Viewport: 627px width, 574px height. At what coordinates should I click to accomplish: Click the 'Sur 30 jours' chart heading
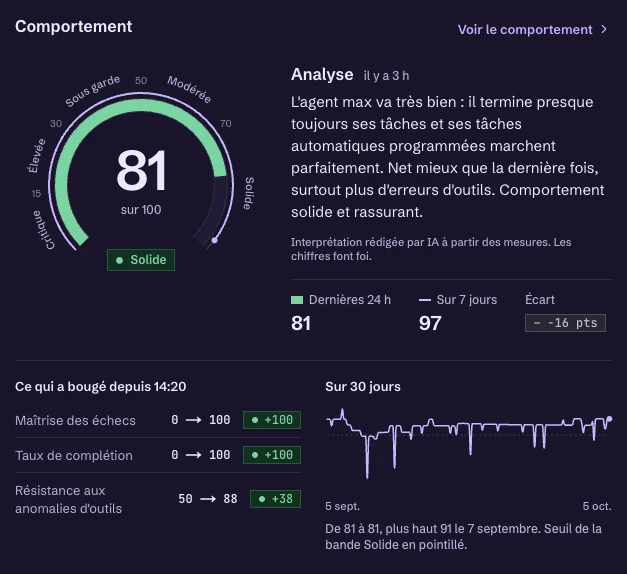point(363,386)
